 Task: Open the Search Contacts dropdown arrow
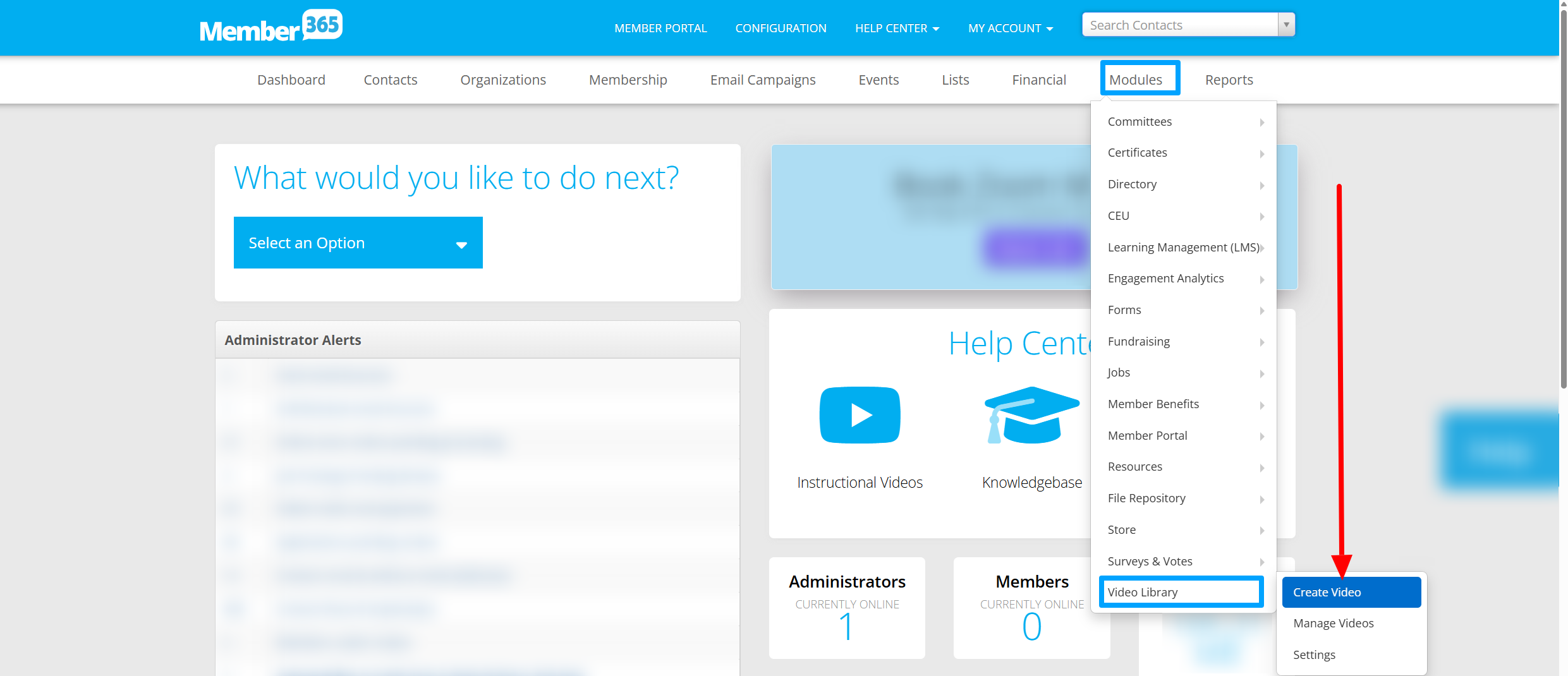[x=1286, y=25]
